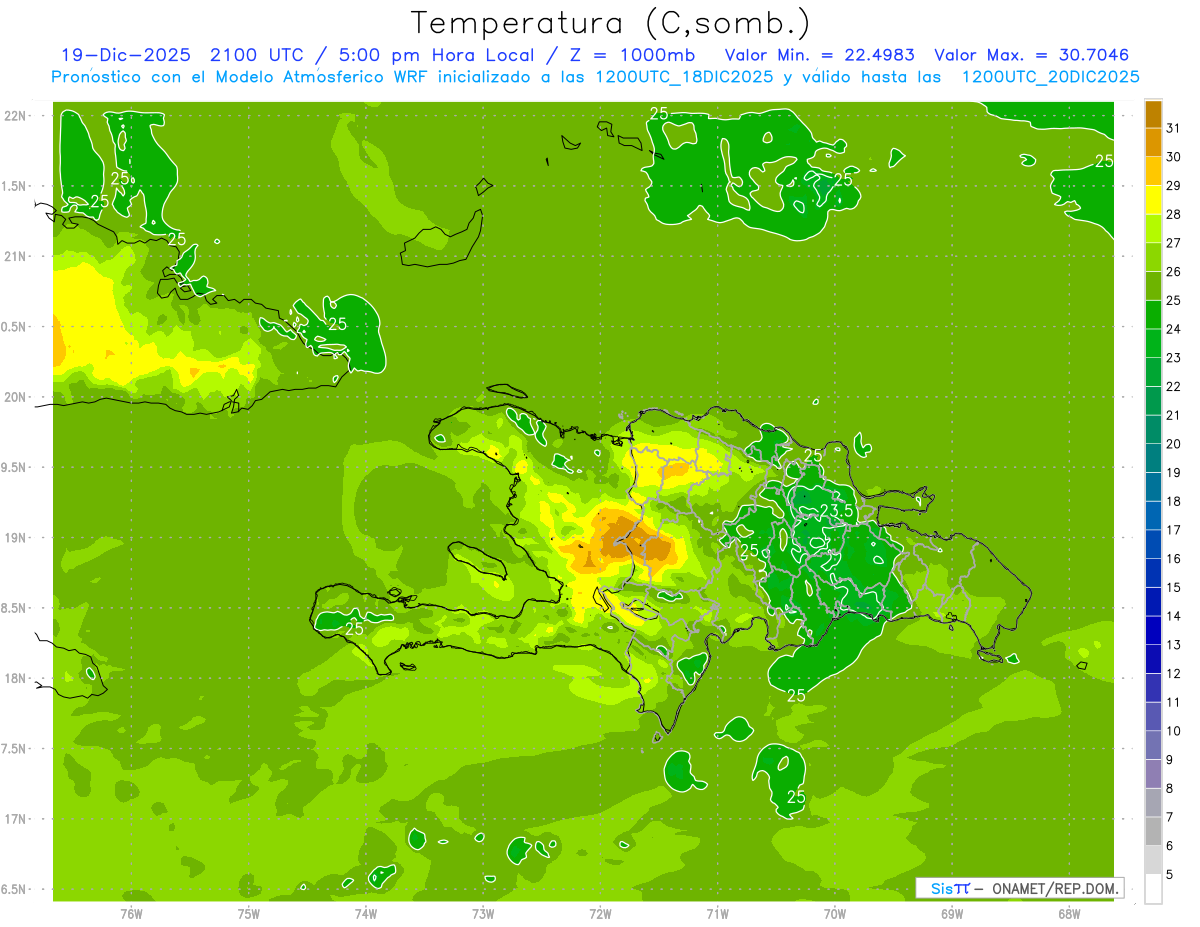Click 'Valor Max. = 30.7046' text
This screenshot has height=927, width=1200.
point(1031,55)
